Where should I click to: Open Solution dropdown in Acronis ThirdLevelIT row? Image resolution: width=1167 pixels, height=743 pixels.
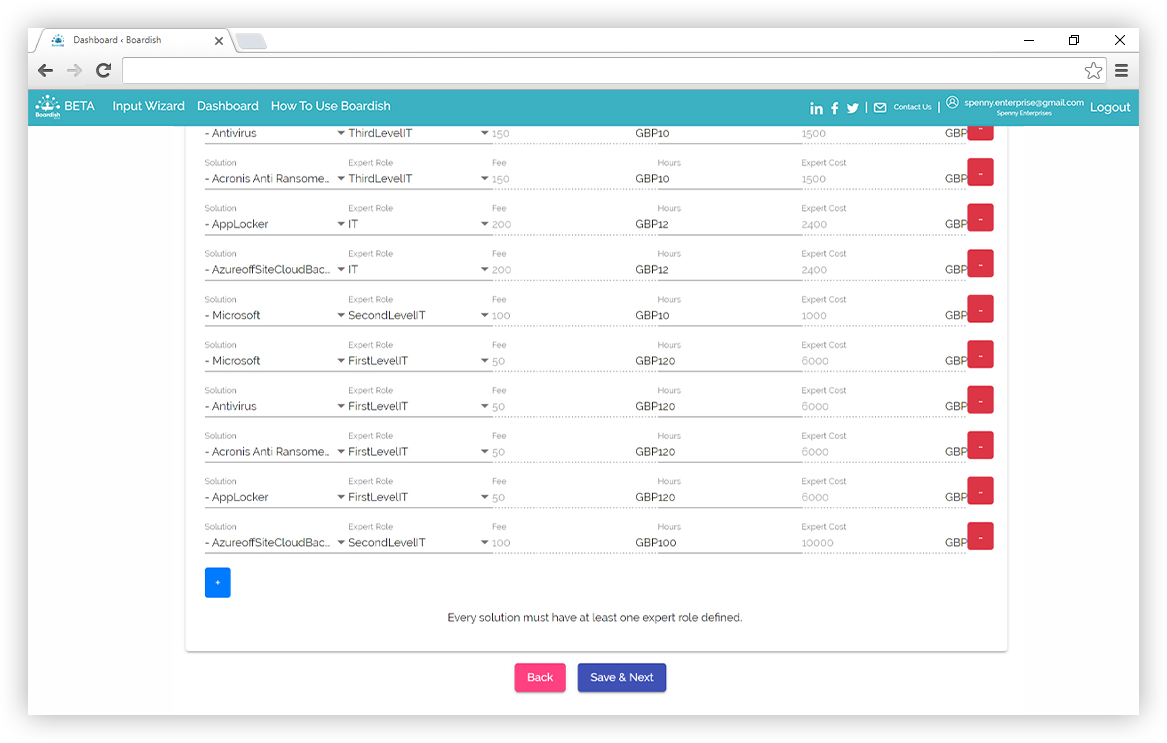tap(275, 179)
